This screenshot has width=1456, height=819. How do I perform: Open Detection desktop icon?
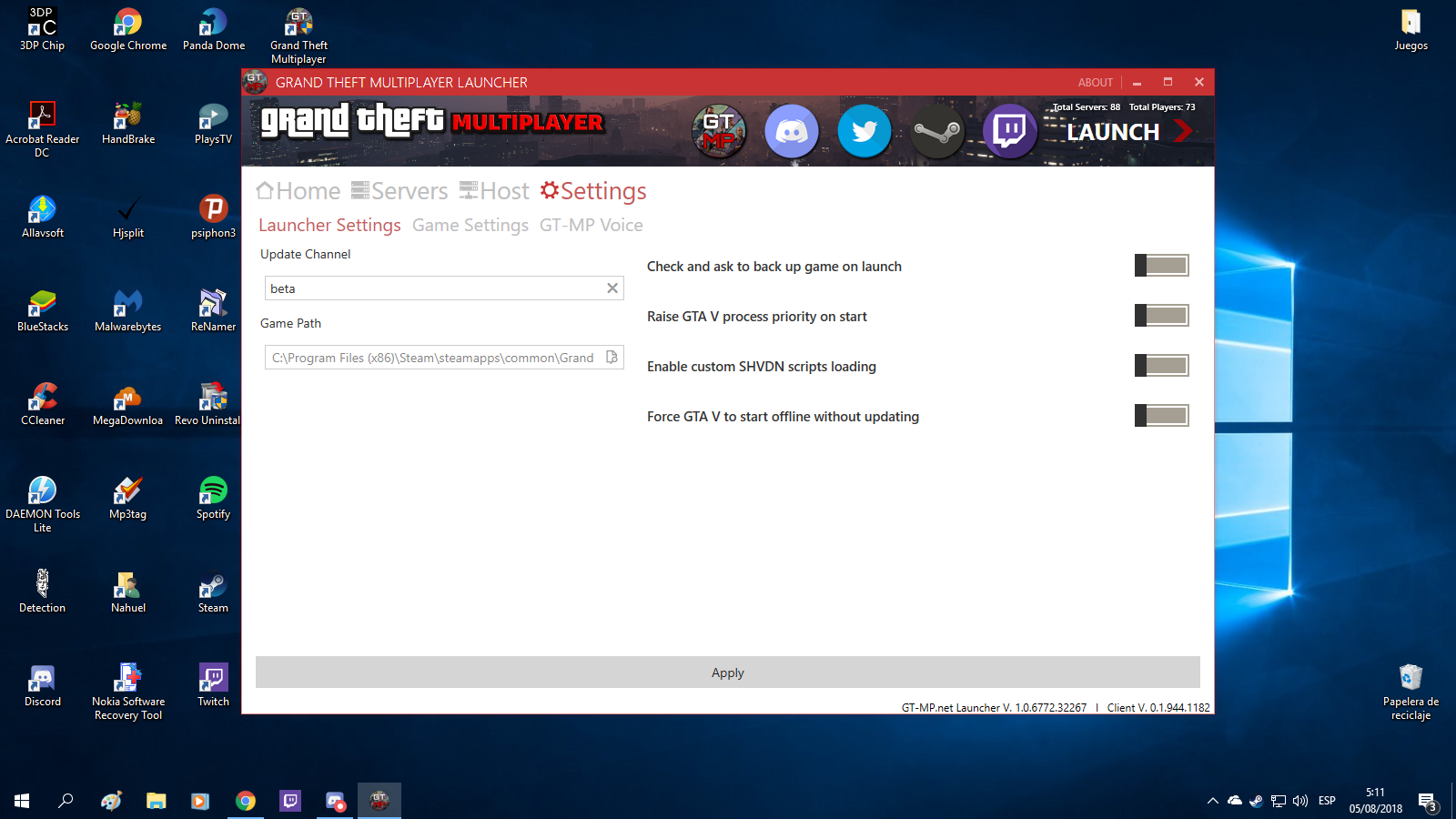click(42, 592)
